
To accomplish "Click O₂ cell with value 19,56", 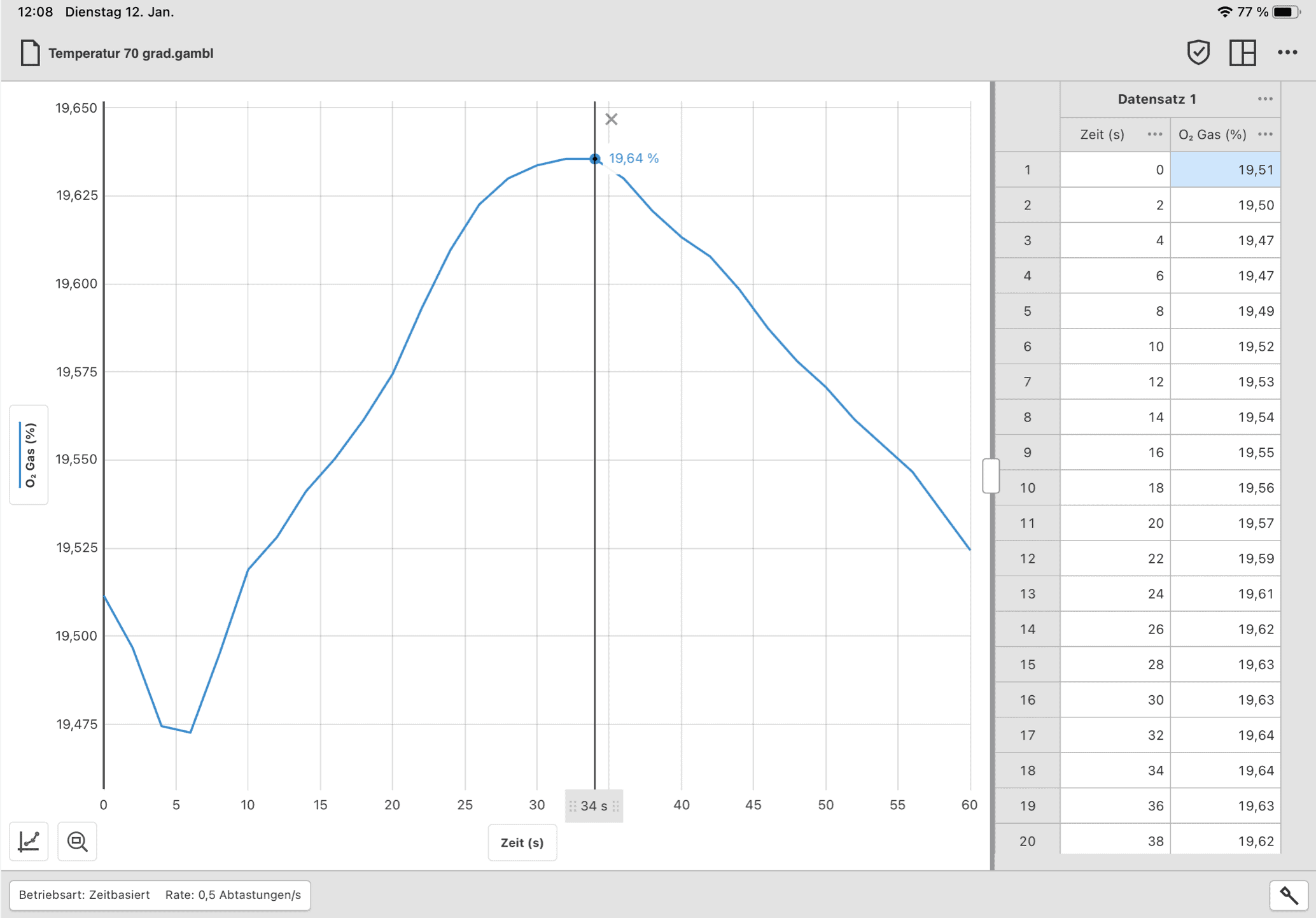I will click(x=1225, y=488).
